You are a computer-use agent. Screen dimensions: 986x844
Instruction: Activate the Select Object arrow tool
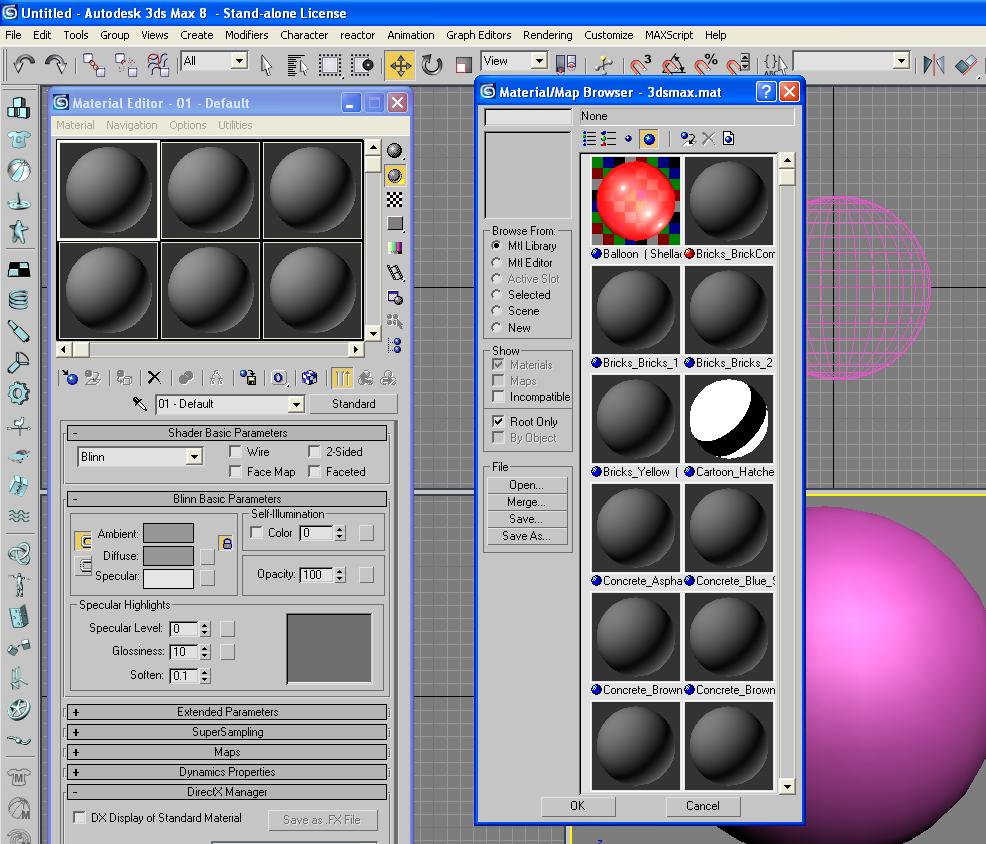tap(266, 64)
